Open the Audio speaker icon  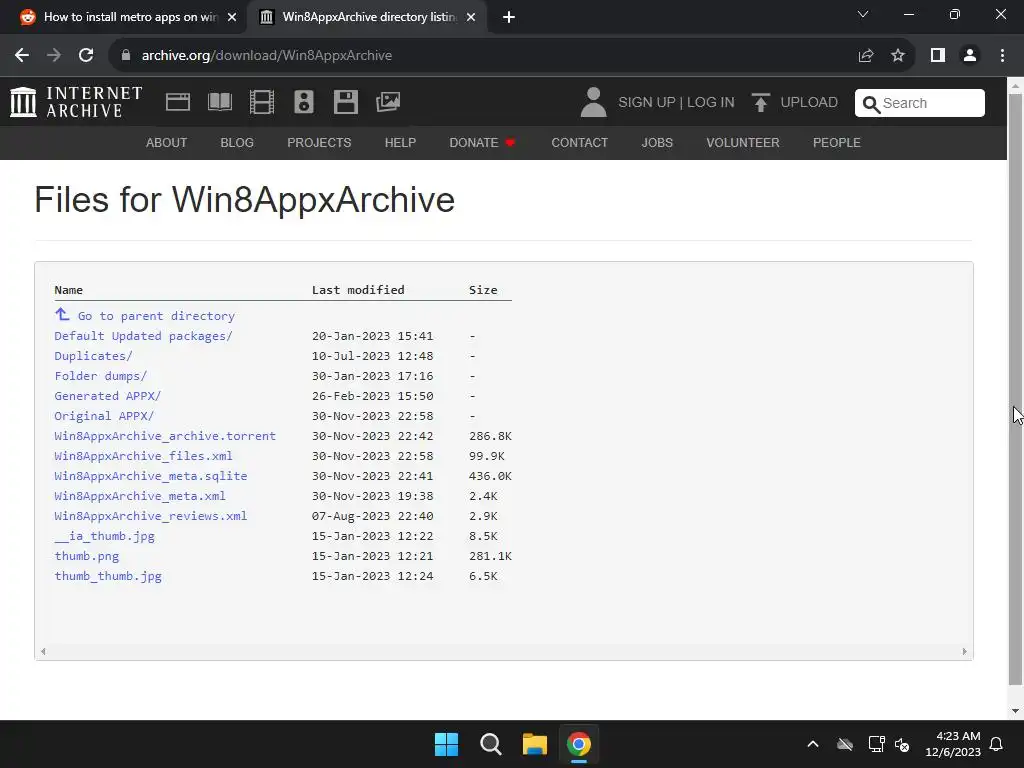pyautogui.click(x=304, y=102)
